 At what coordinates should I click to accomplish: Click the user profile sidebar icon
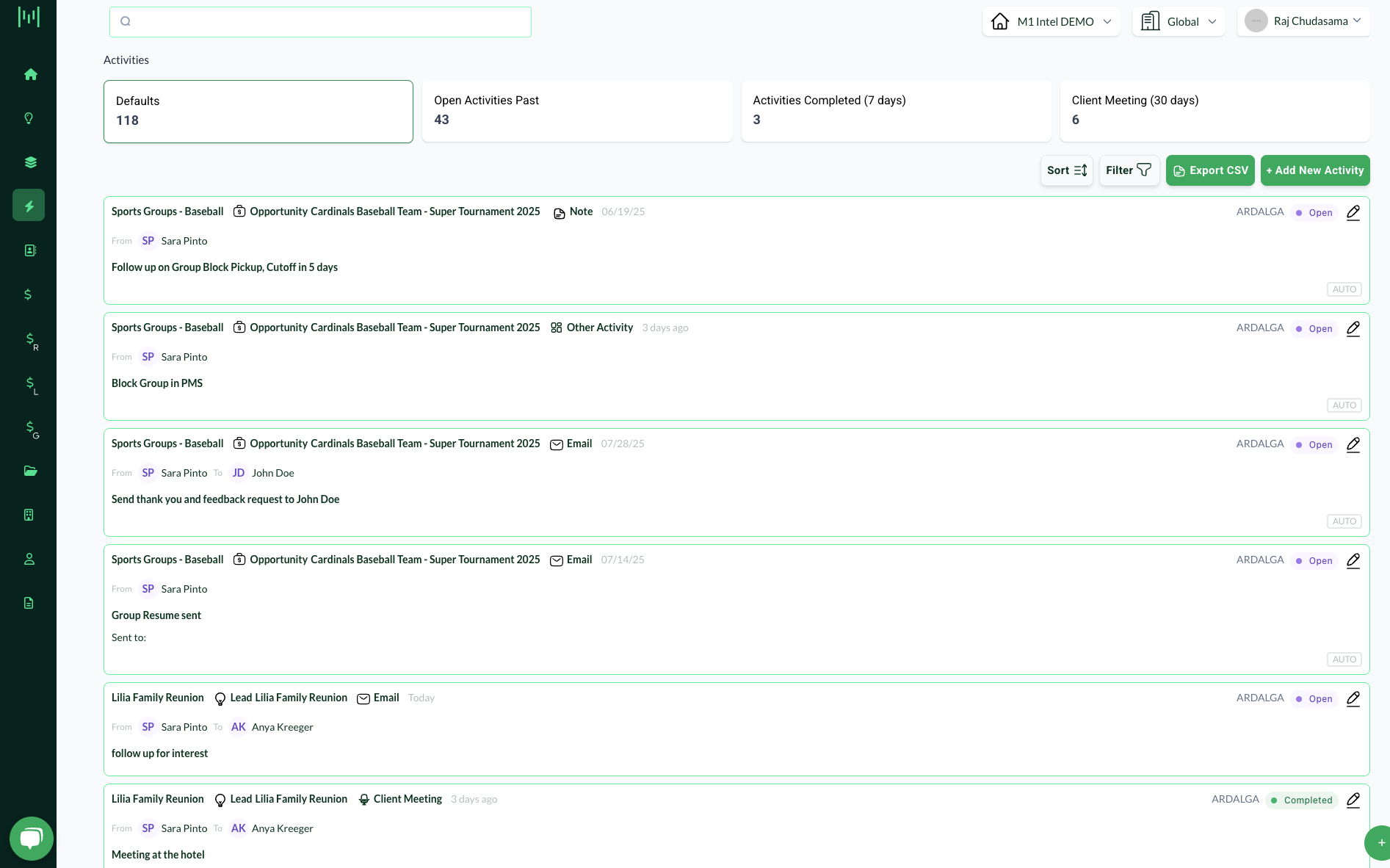(x=29, y=559)
